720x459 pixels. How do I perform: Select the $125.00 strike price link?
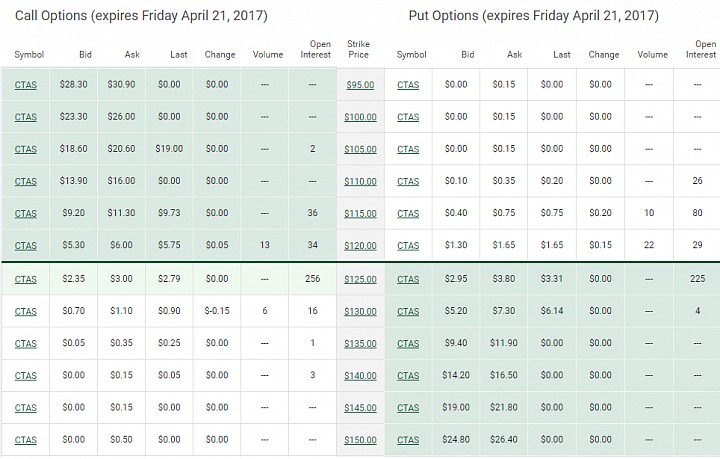coord(360,279)
